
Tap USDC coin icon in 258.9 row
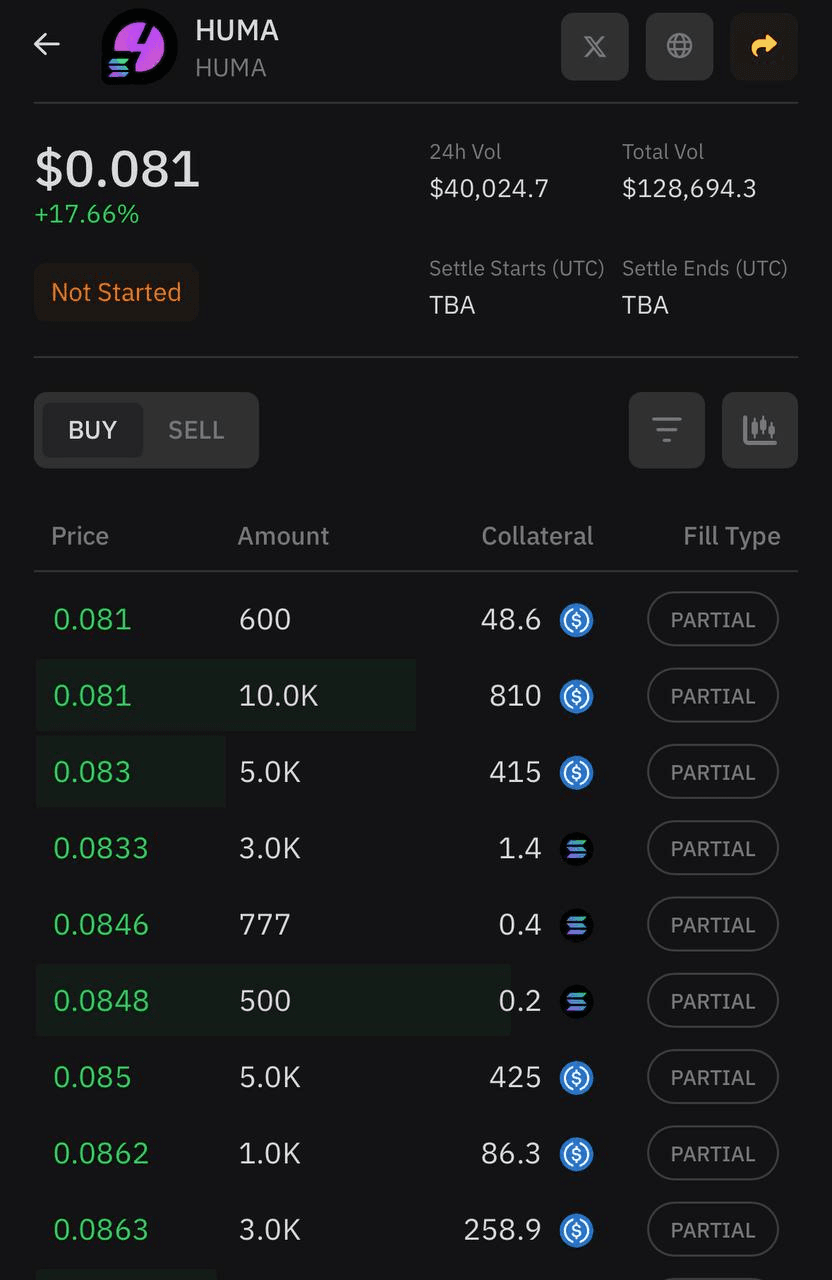(576, 1230)
